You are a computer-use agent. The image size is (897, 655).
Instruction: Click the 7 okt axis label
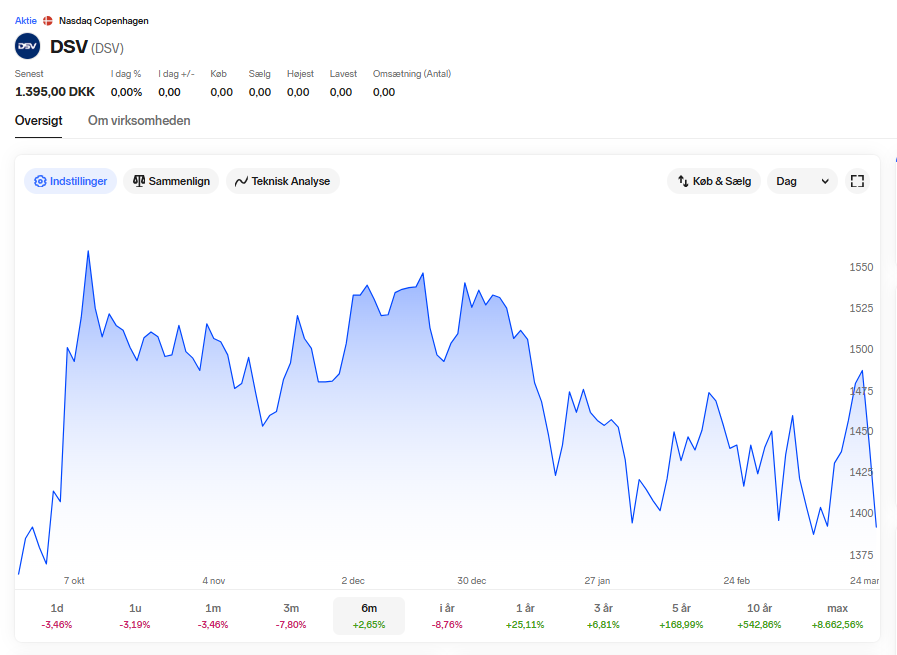74,581
